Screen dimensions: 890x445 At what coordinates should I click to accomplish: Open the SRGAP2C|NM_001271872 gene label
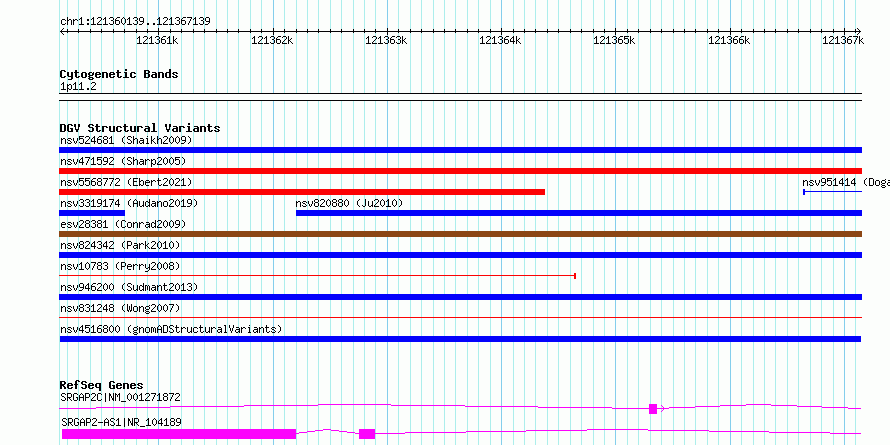click(120, 397)
